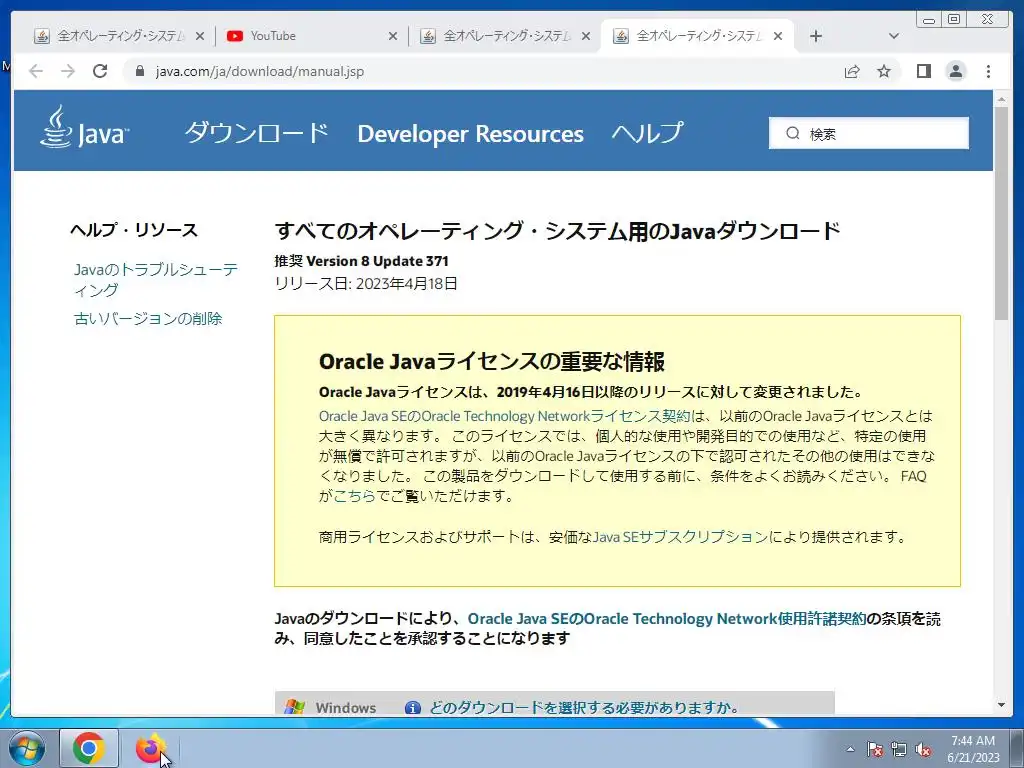Show hidden system tray icons
The height and width of the screenshot is (768, 1024).
tap(850, 749)
